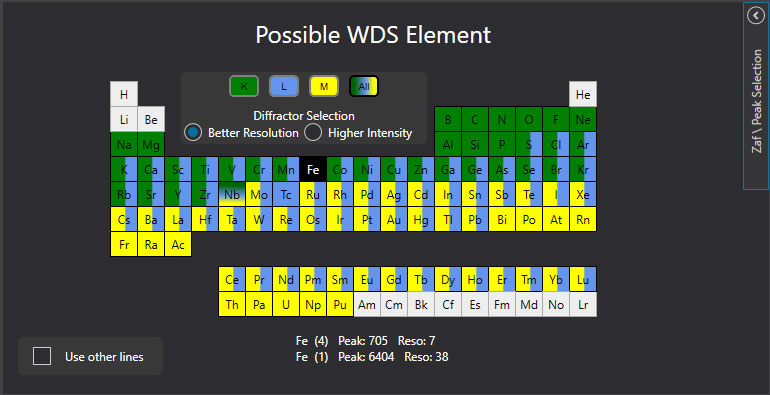The height and width of the screenshot is (395, 770).
Task: Click the disabled Am element cell
Action: [367, 305]
